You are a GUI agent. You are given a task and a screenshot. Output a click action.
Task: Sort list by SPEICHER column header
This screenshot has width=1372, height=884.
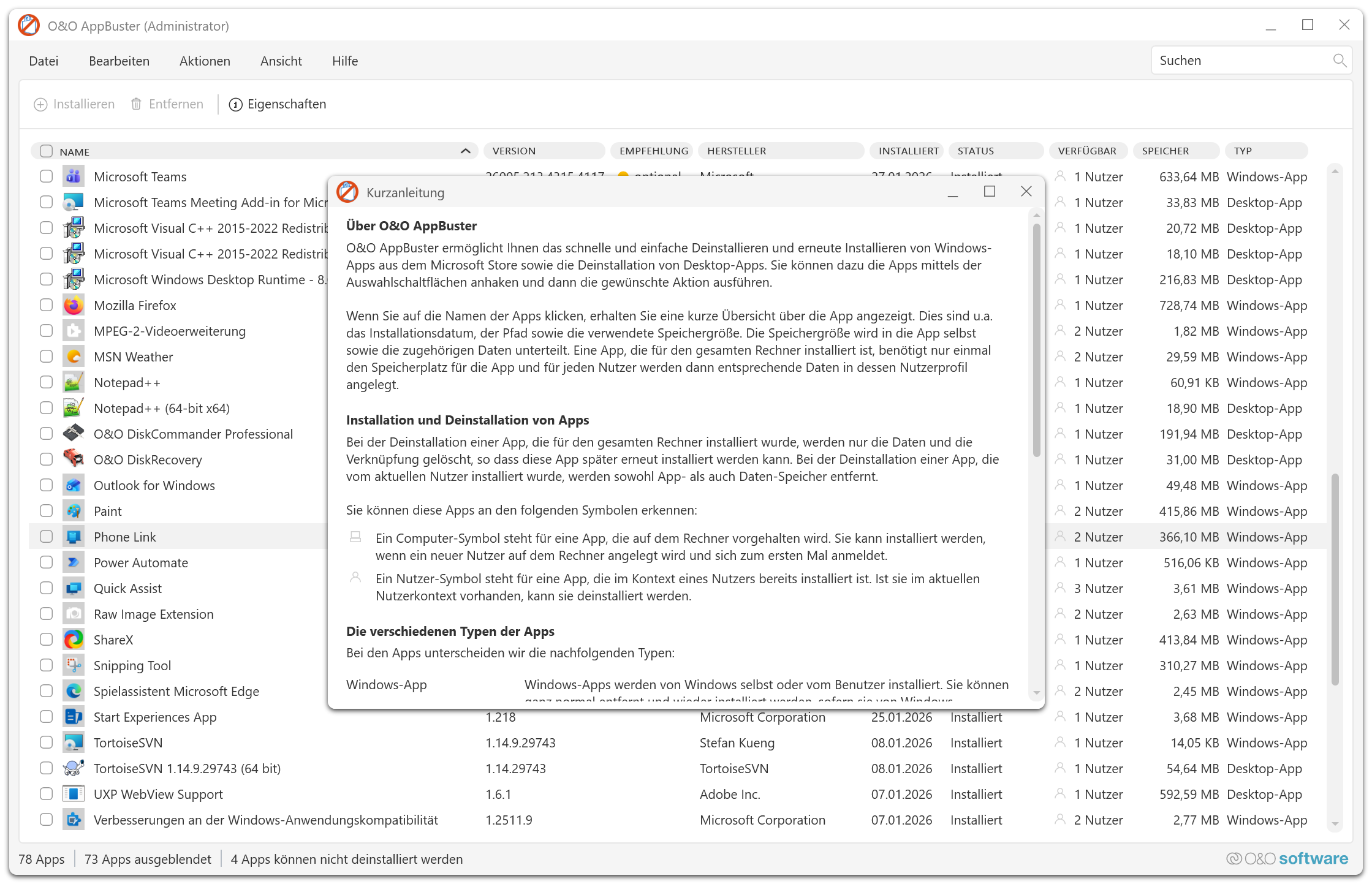[x=1165, y=151]
